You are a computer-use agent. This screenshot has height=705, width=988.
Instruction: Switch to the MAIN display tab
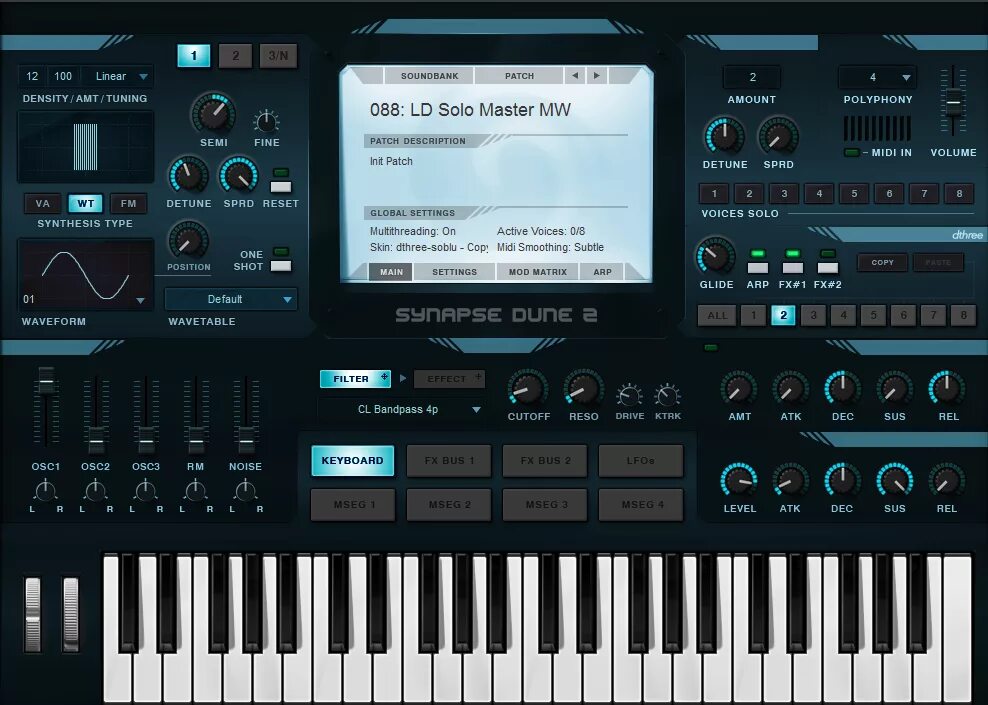pyautogui.click(x=391, y=272)
